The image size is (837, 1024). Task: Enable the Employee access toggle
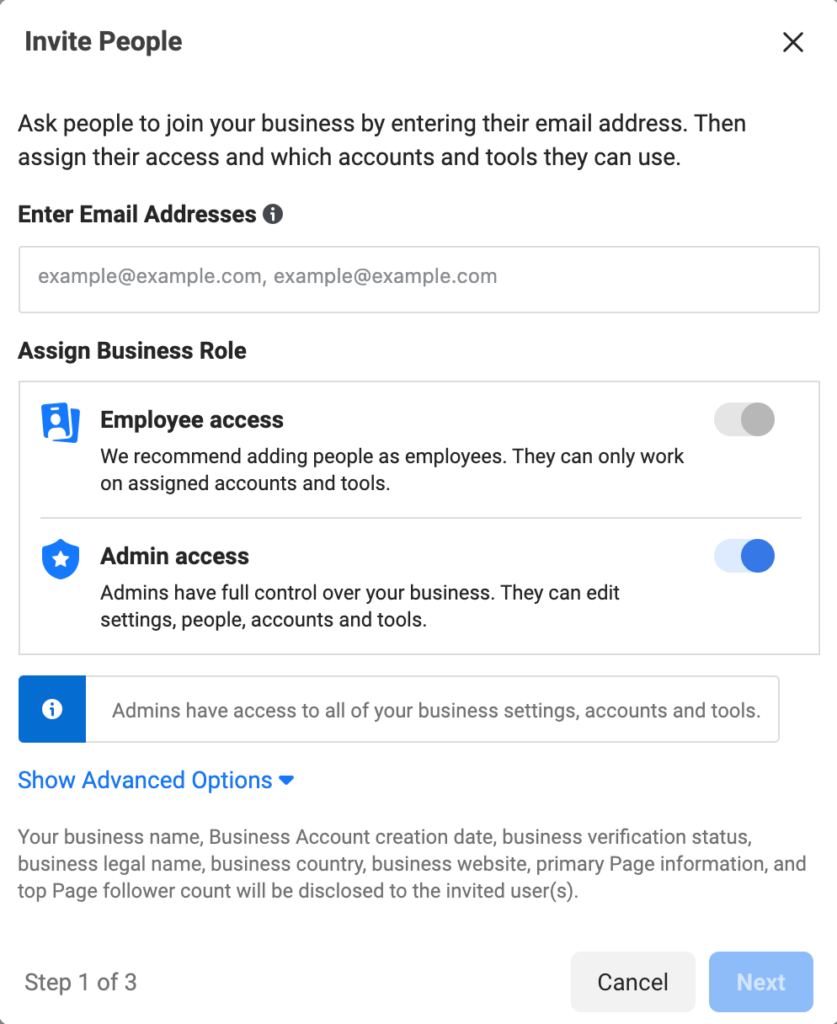[x=744, y=419]
